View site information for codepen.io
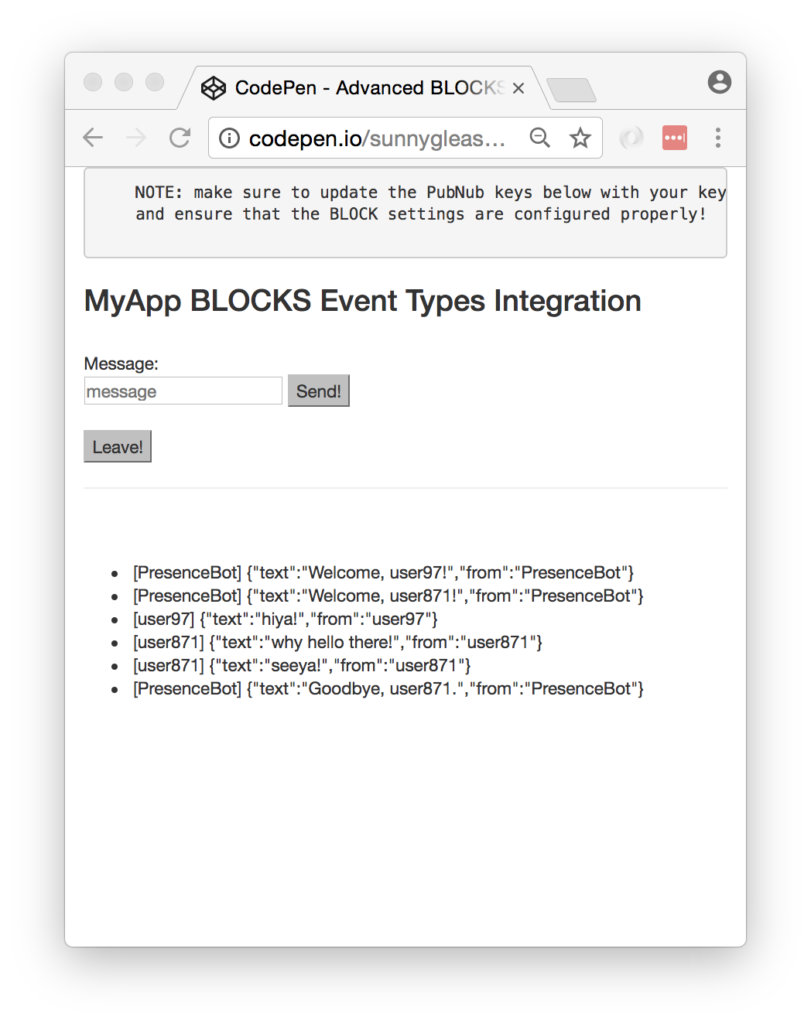Screen dimensions: 811x1024 tap(229, 139)
